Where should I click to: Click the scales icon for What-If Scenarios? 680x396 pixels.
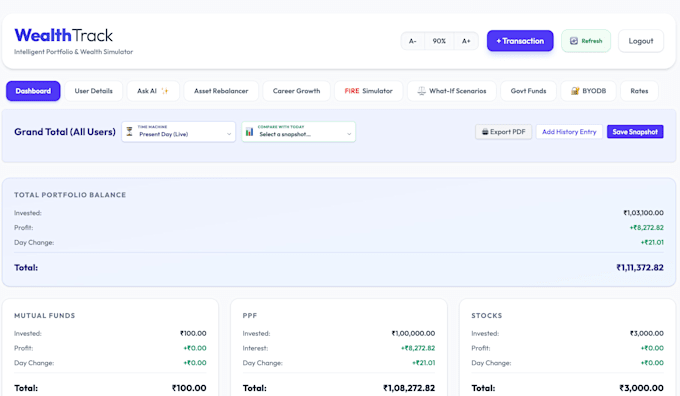[x=422, y=91]
